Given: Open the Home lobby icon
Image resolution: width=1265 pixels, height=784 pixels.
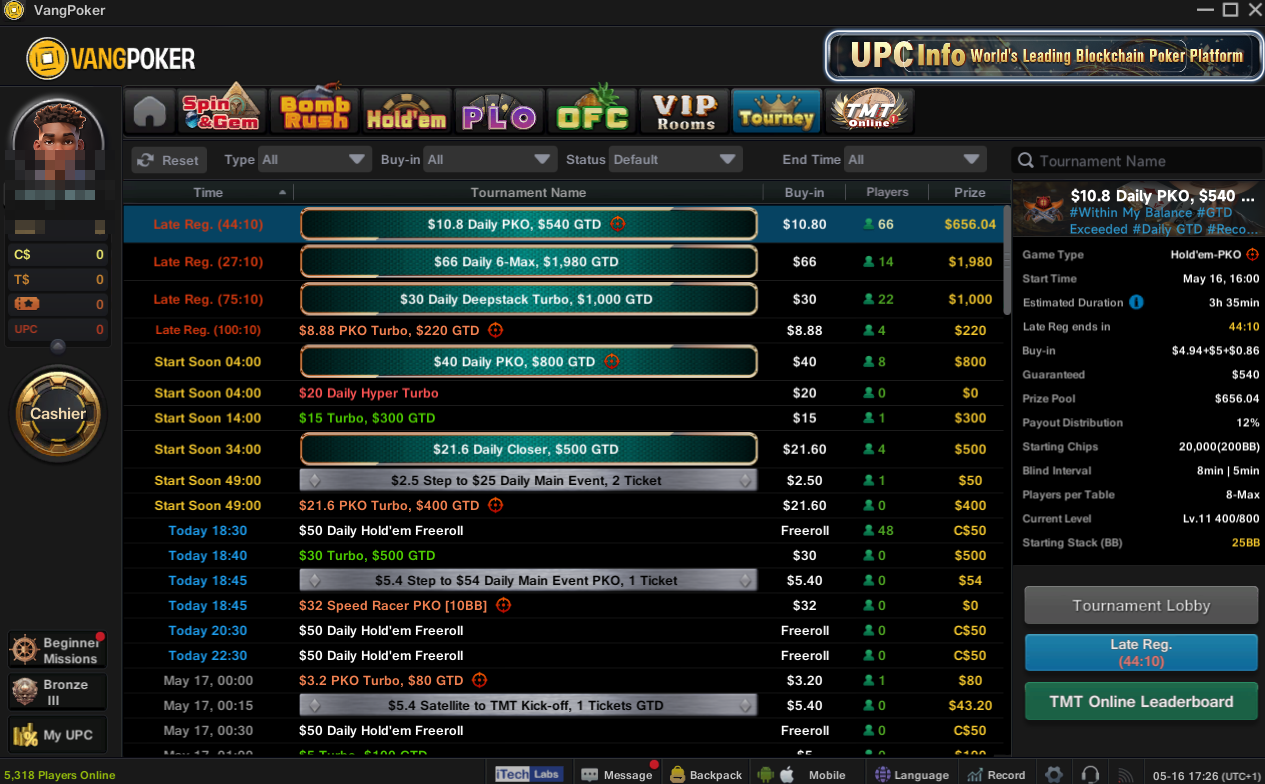Looking at the screenshot, I should (150, 110).
